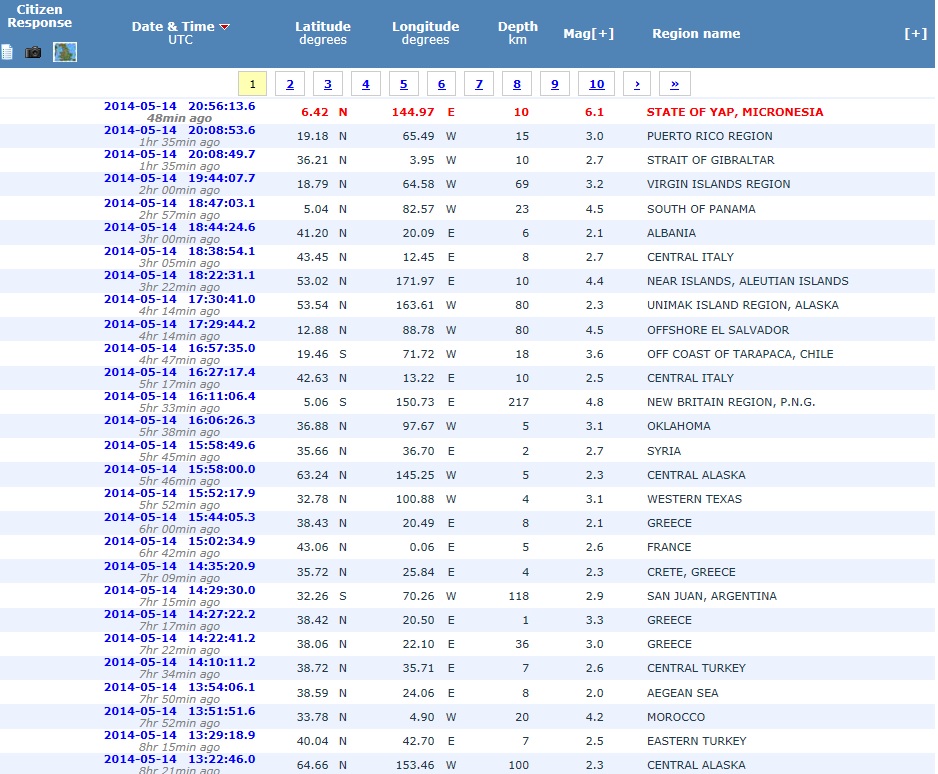Go to next page with single arrow
938x774 pixels.
637,84
